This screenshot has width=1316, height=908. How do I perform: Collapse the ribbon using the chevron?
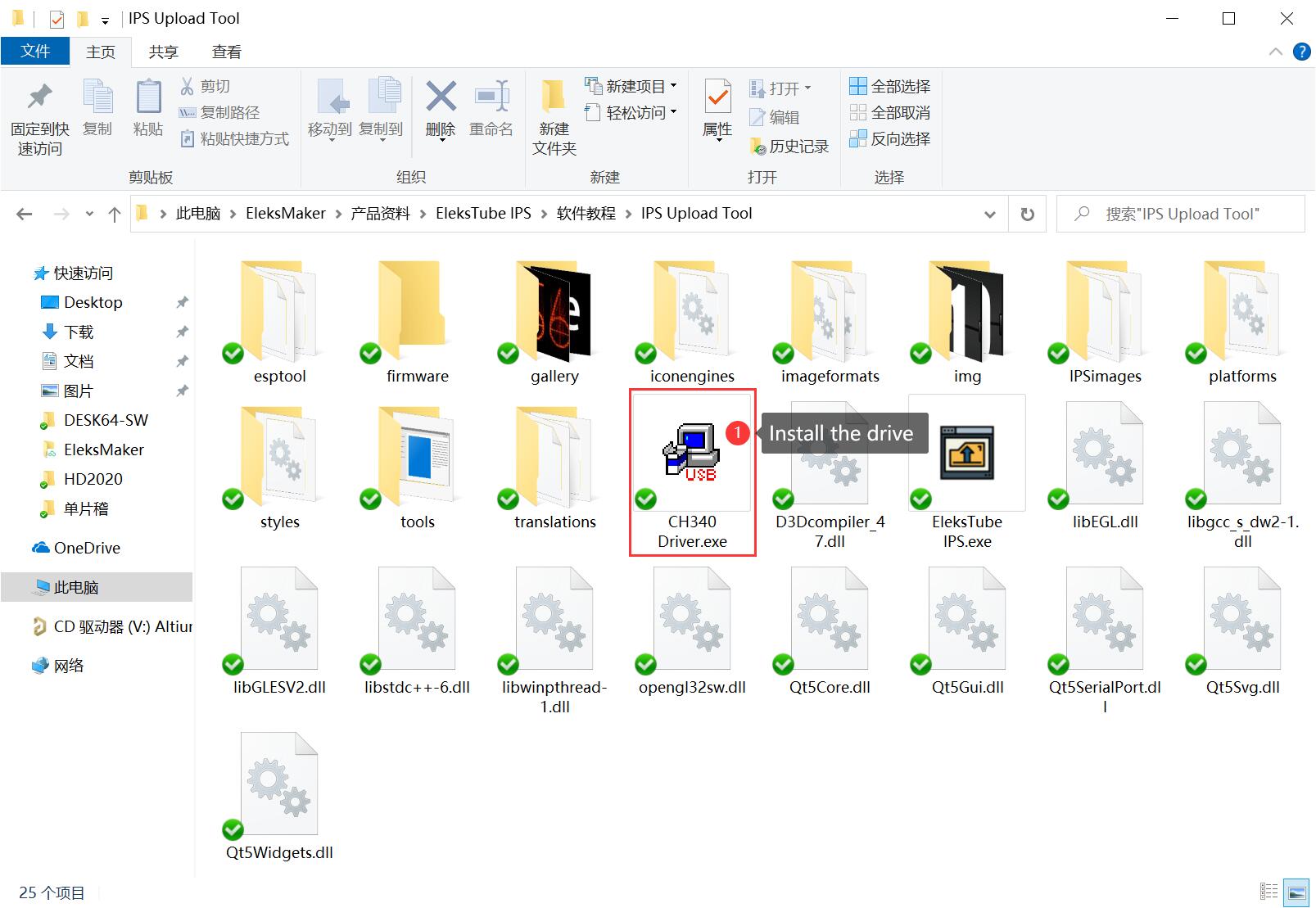click(1275, 52)
